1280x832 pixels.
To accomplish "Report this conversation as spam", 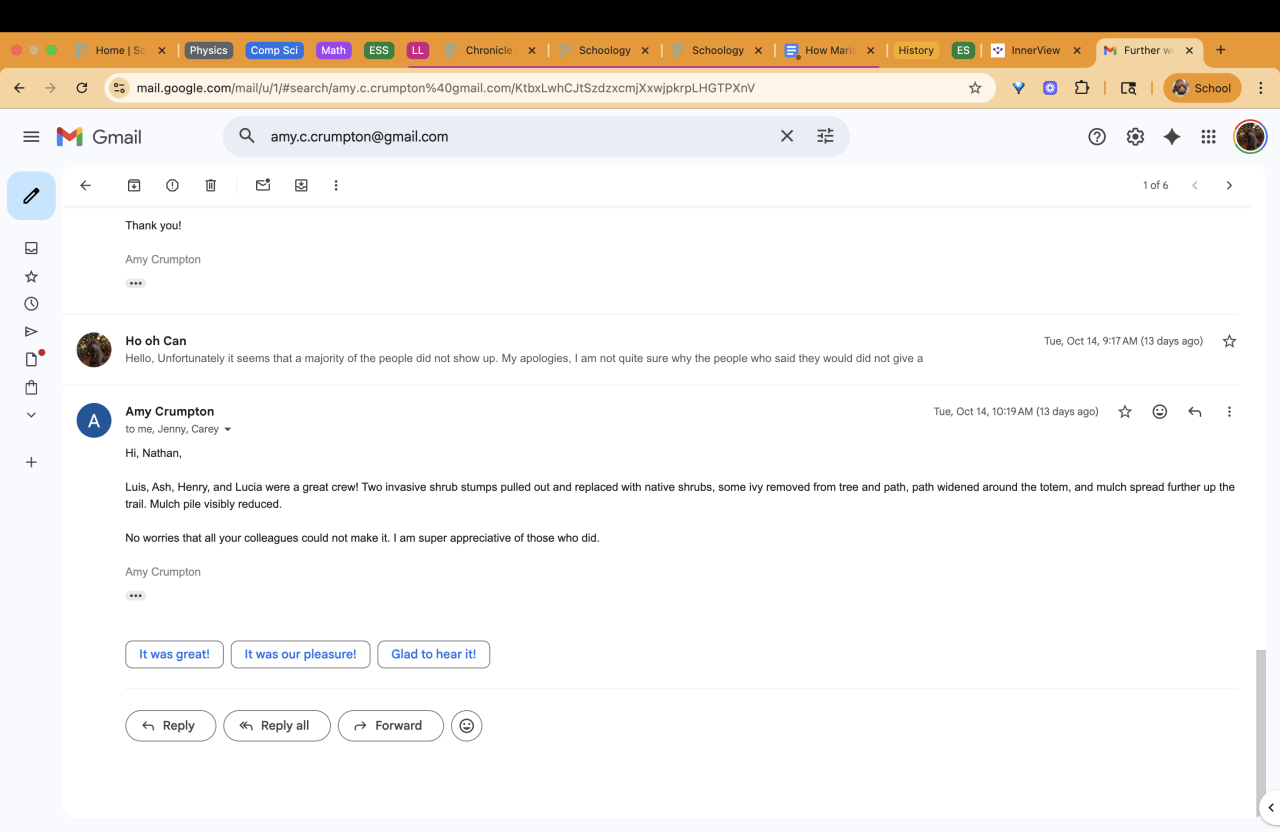I will point(172,185).
